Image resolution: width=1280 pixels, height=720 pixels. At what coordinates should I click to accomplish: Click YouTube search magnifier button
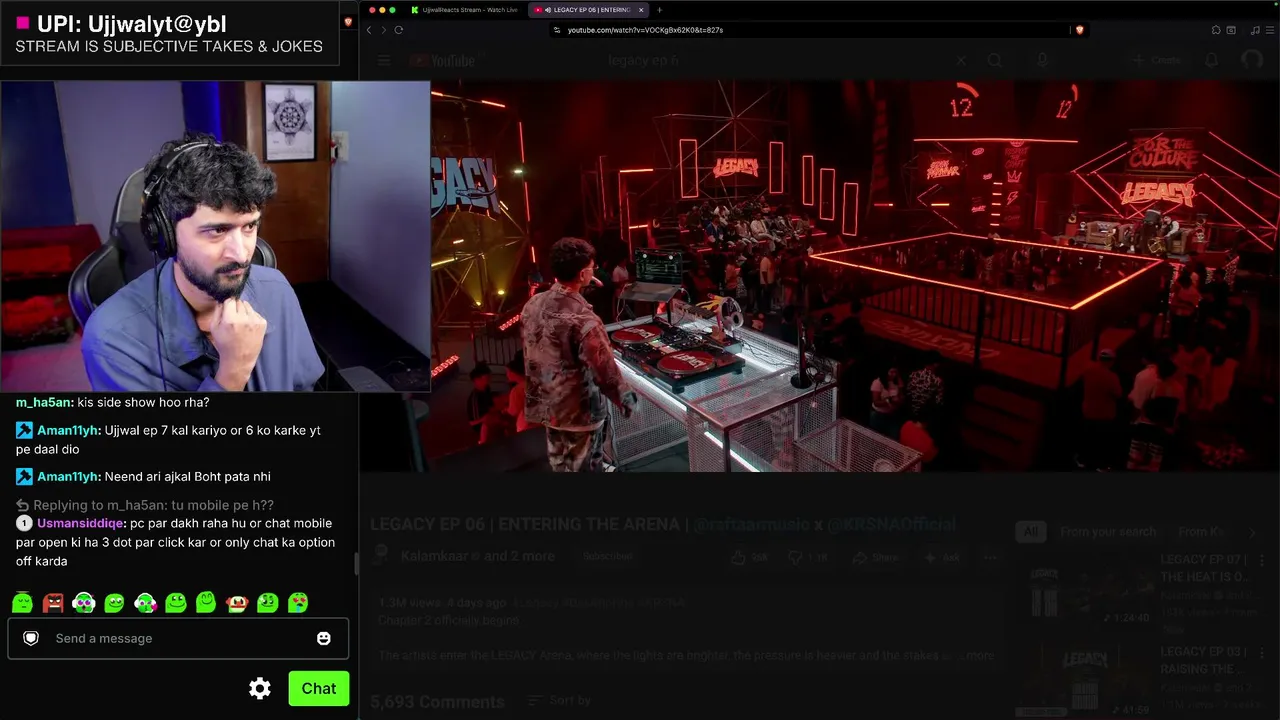(995, 60)
